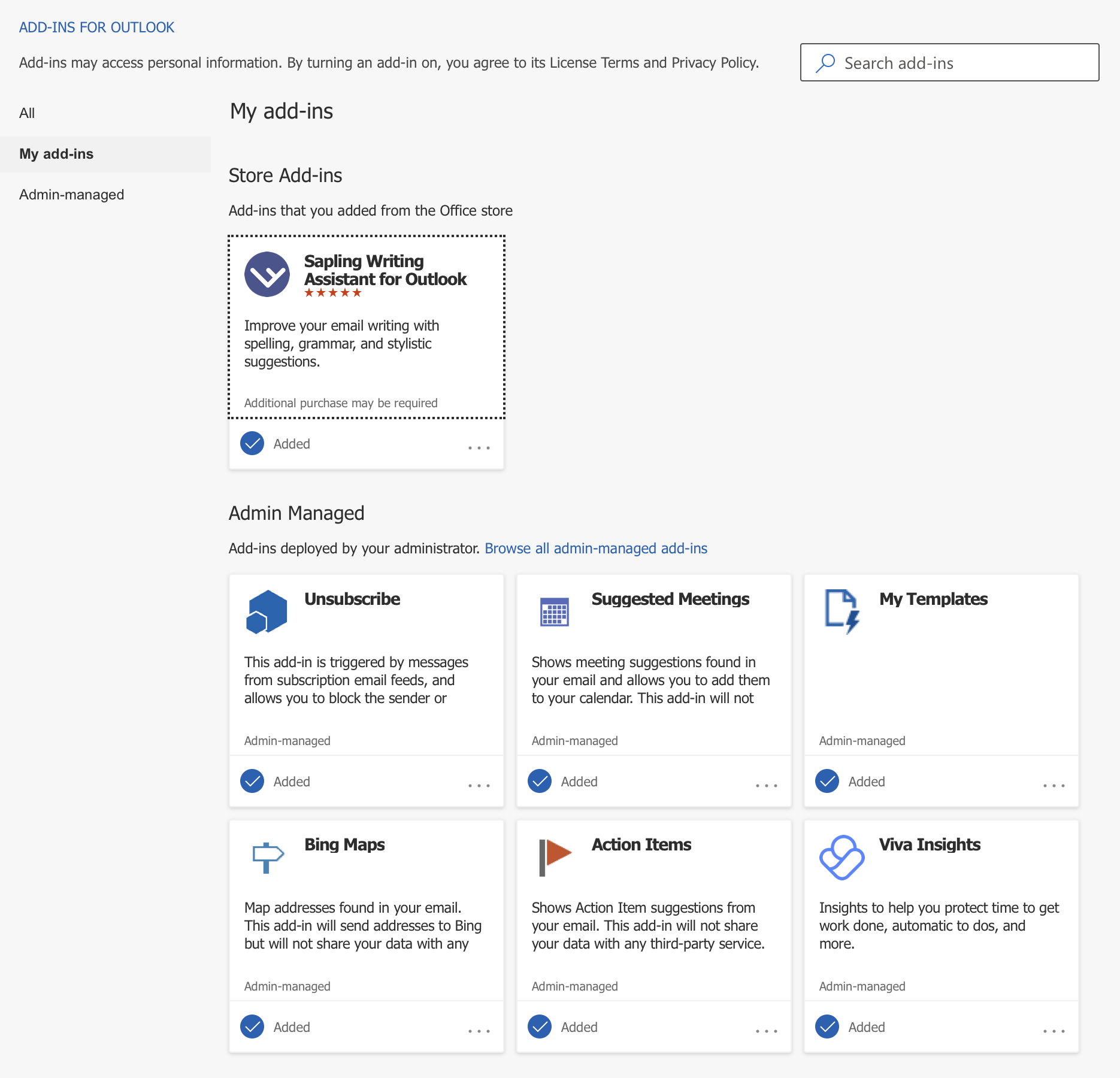Open the Action Items add-in title

[x=641, y=844]
